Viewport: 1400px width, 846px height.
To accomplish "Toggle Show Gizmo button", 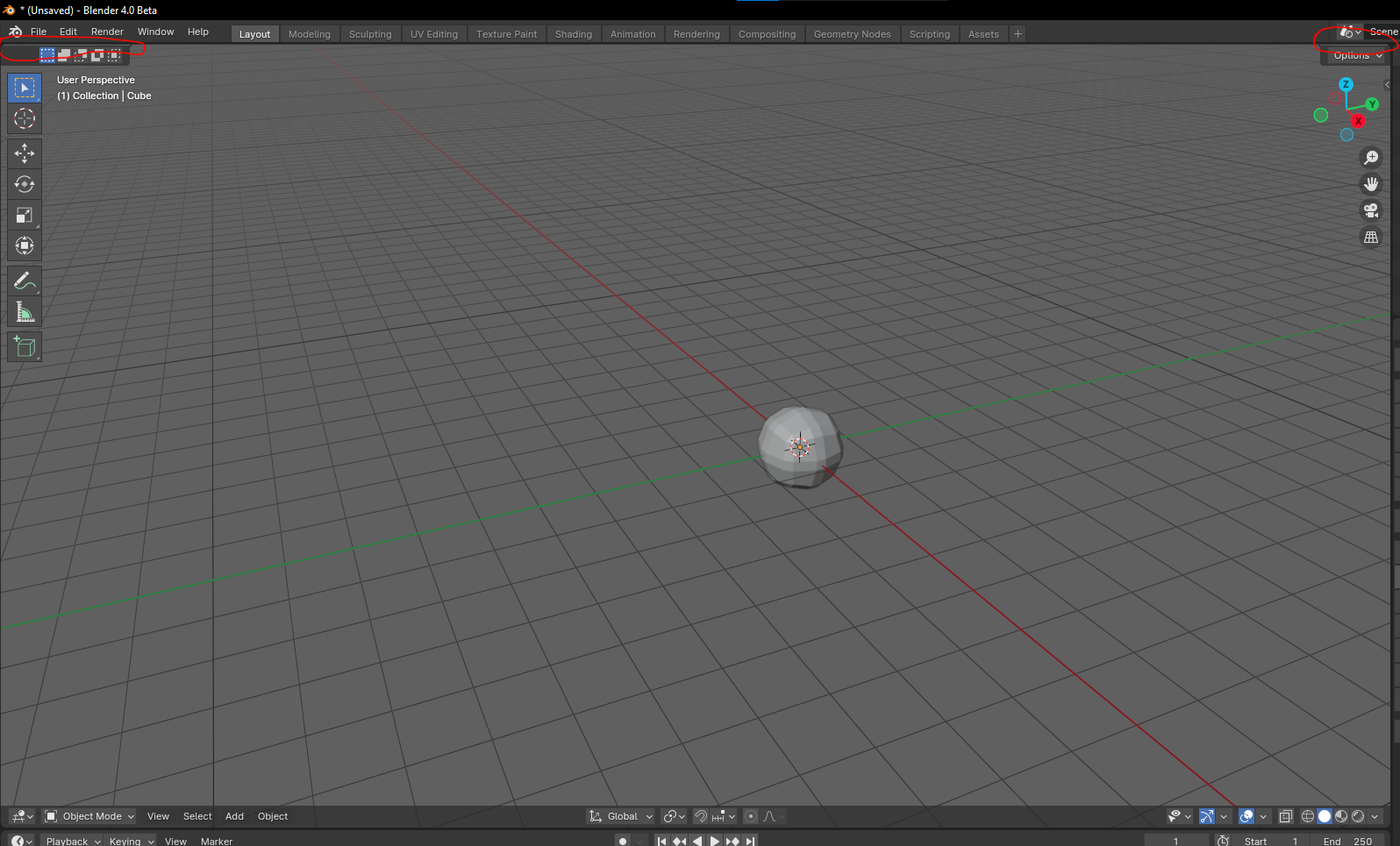I will click(x=1207, y=816).
